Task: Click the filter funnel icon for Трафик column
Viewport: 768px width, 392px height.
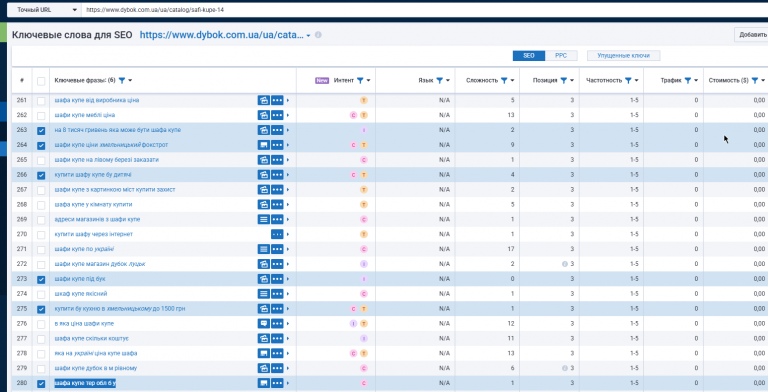Action: coord(688,80)
